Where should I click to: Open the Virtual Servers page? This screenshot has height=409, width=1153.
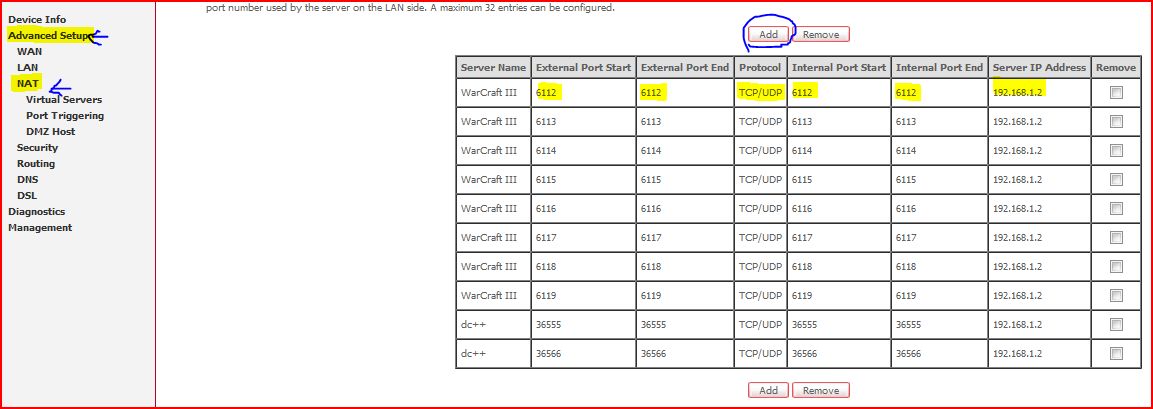(x=64, y=99)
